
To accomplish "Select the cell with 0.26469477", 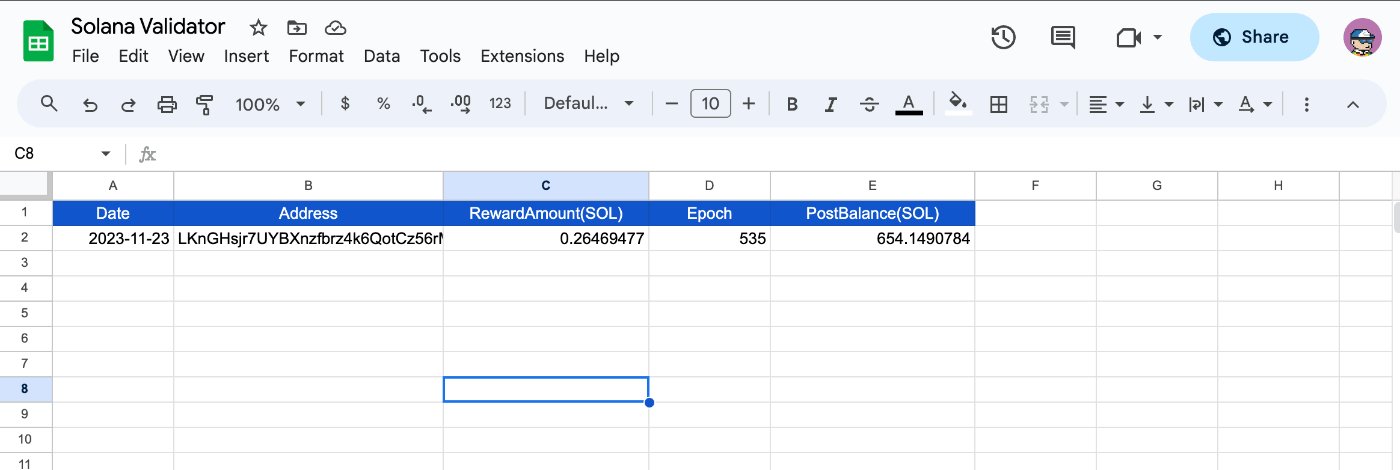I will coord(546,239).
